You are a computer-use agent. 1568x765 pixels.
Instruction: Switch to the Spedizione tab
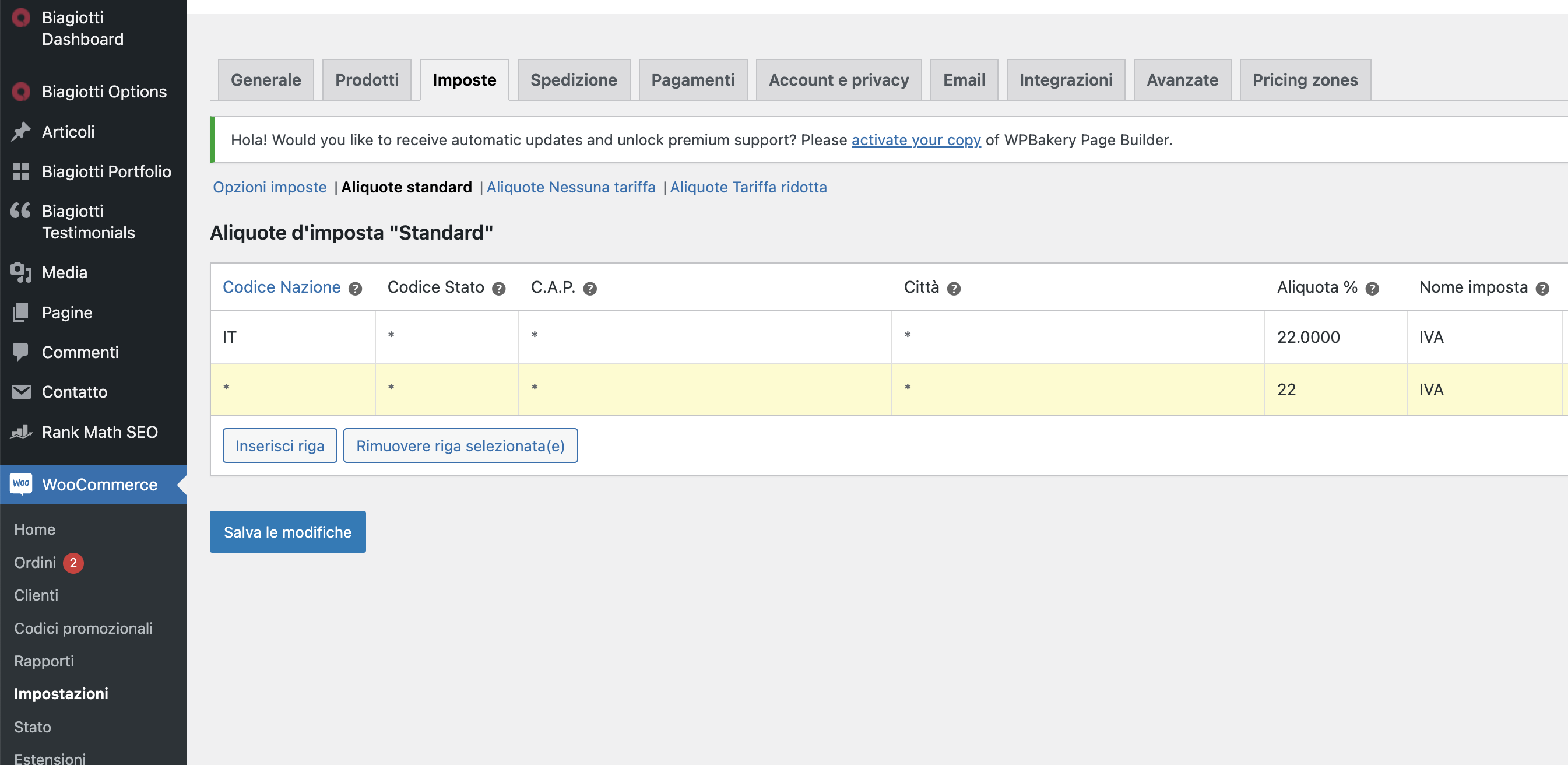coord(574,80)
